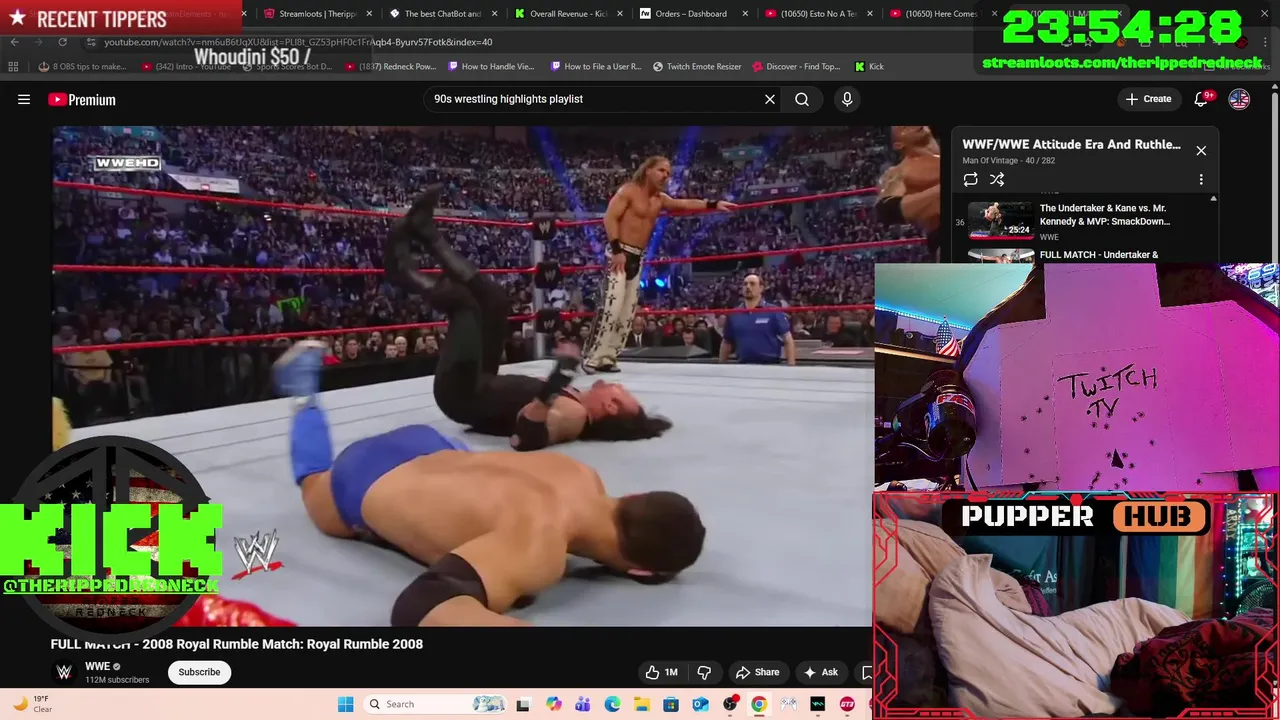Open the WWE channel avatar
The image size is (1280, 720).
pos(64,672)
